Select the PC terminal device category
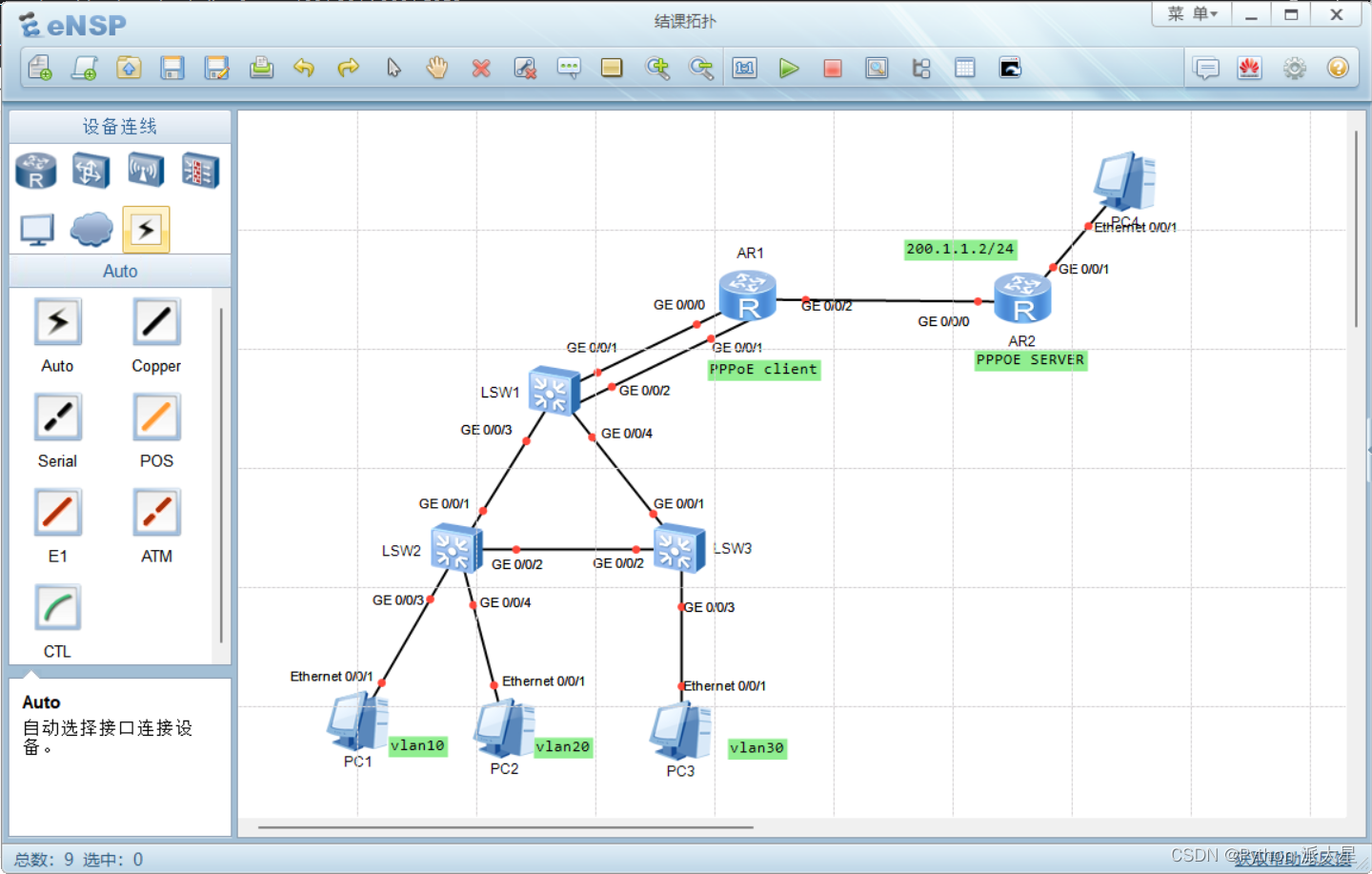Viewport: 1372px width, 874px height. click(37, 230)
